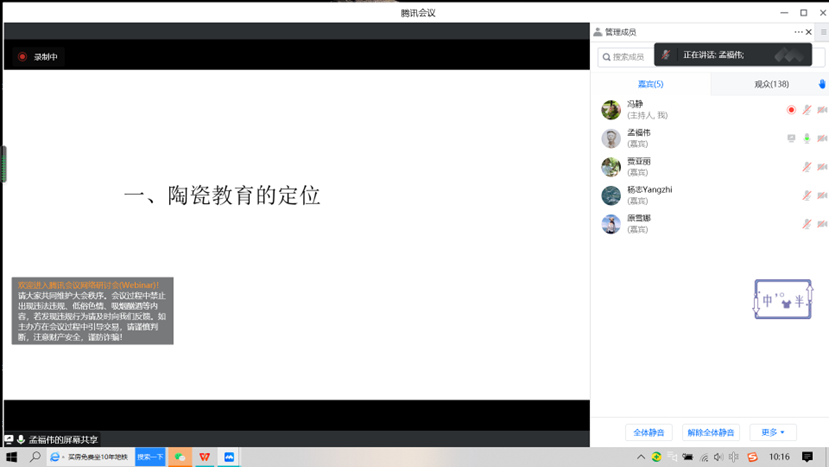Screen dimensions: 829x467
Task: Click the 全体静音 button
Action: coord(649,433)
